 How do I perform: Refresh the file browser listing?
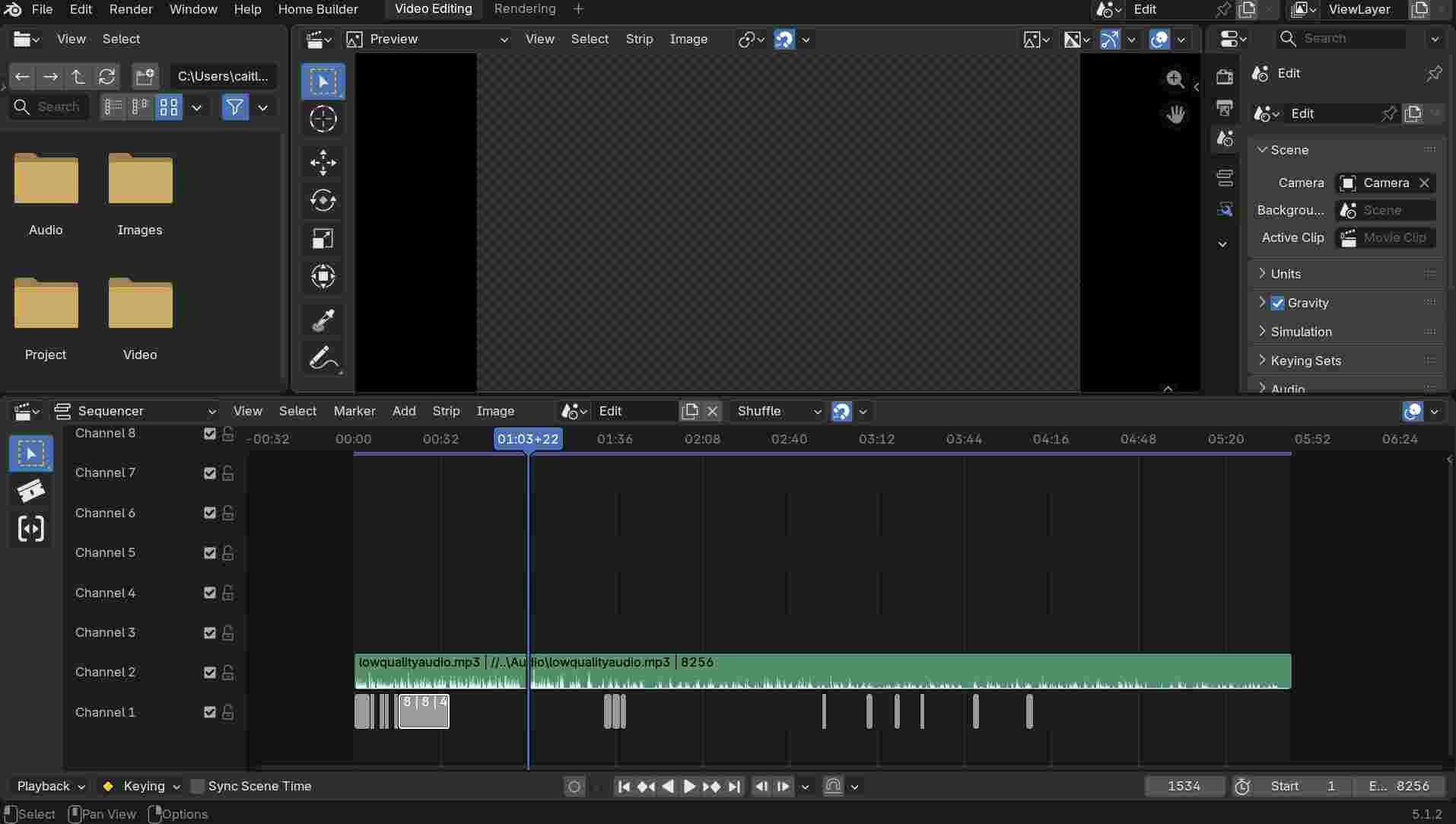pyautogui.click(x=106, y=76)
